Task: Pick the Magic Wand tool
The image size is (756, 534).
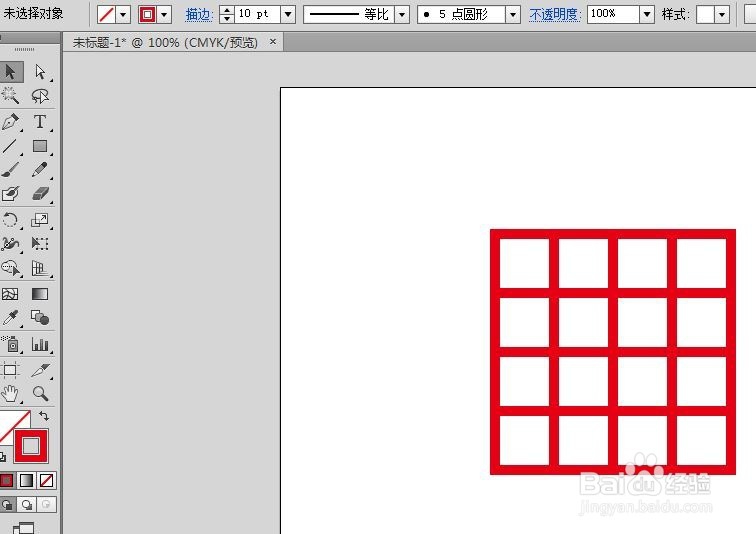Action: (x=11, y=96)
